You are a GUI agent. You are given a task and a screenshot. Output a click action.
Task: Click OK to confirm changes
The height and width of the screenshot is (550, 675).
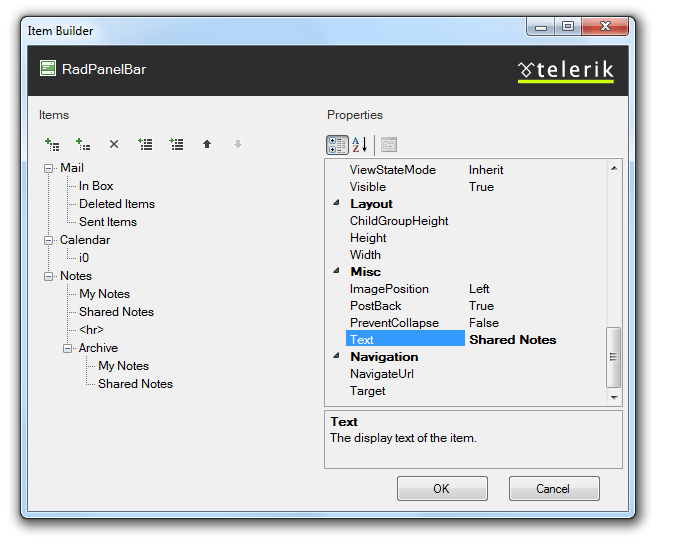click(442, 489)
